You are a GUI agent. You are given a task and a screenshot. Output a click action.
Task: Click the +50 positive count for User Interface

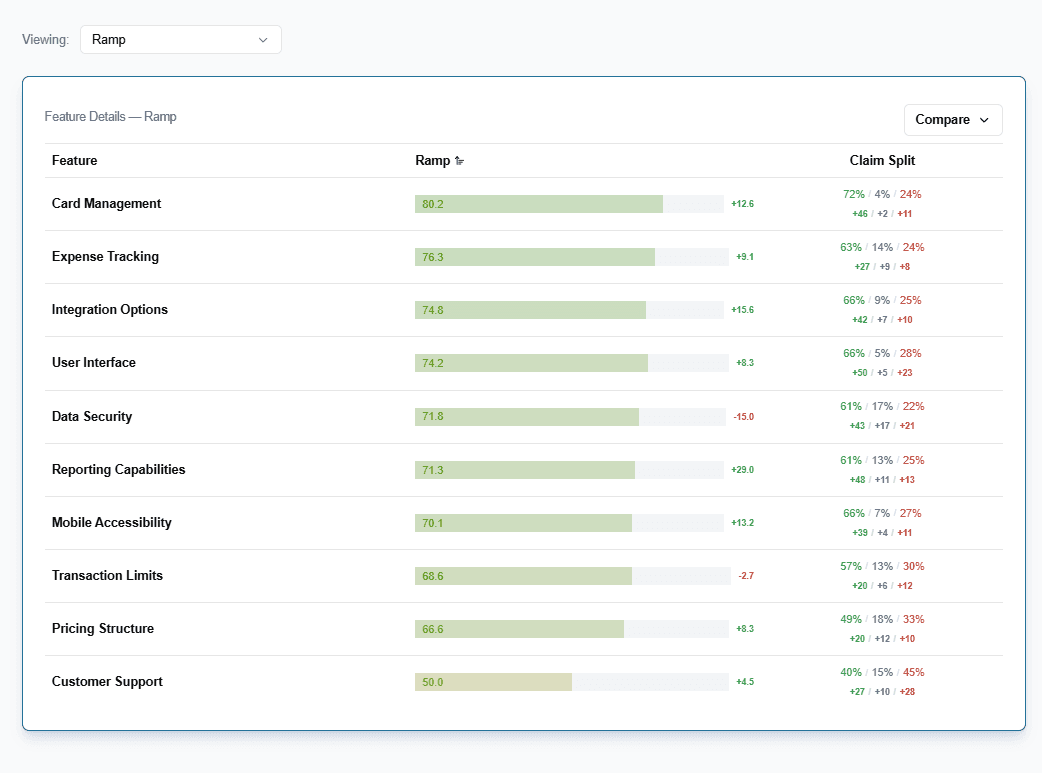coord(860,373)
